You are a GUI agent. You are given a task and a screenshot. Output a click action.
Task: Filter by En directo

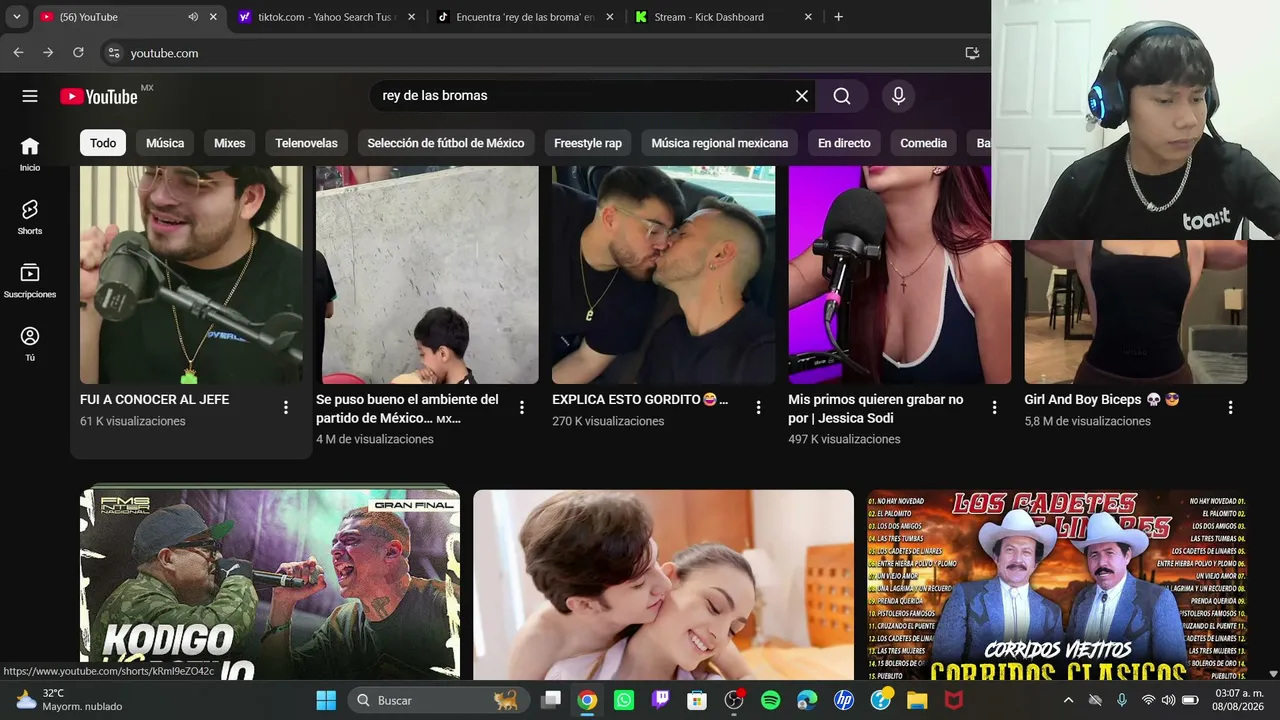pyautogui.click(x=844, y=143)
